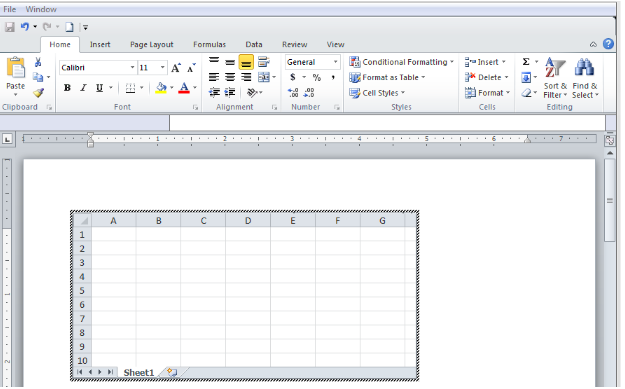
Task: Click Increase Decimal icon
Action: tap(293, 92)
